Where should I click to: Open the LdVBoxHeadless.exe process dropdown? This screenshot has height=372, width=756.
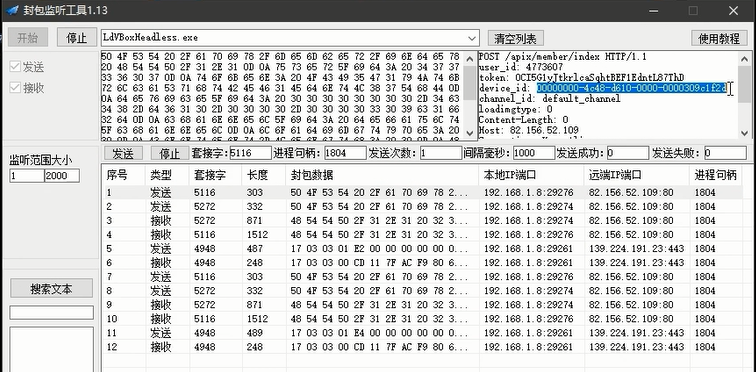(472, 38)
